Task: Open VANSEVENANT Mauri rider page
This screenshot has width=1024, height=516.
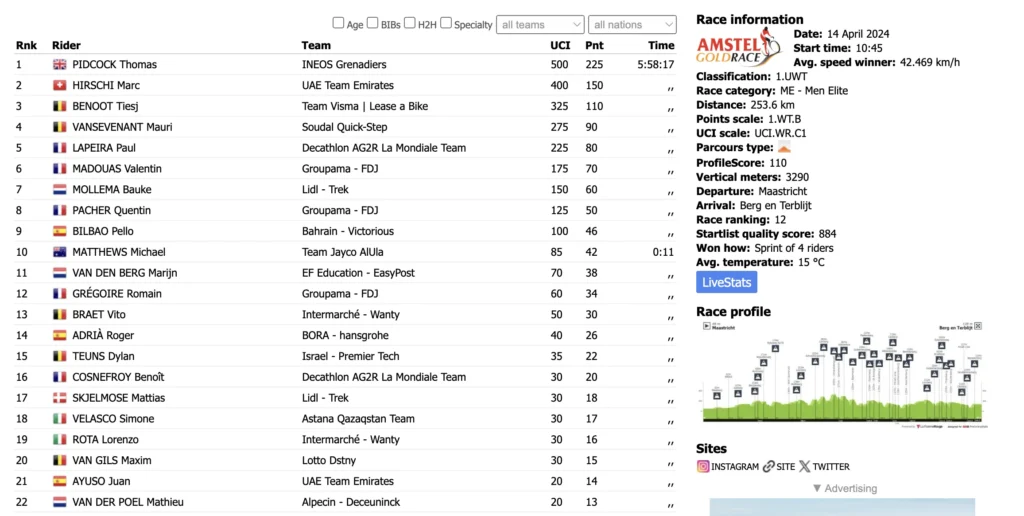Action: [122, 127]
